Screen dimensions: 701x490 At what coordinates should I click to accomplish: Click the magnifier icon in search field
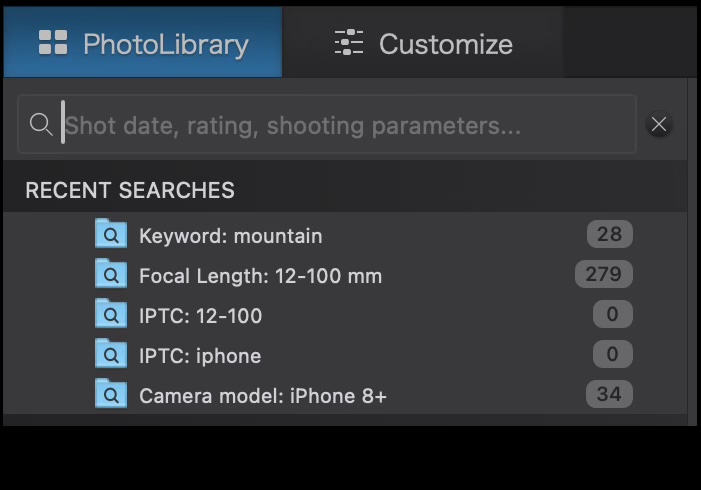tap(41, 124)
